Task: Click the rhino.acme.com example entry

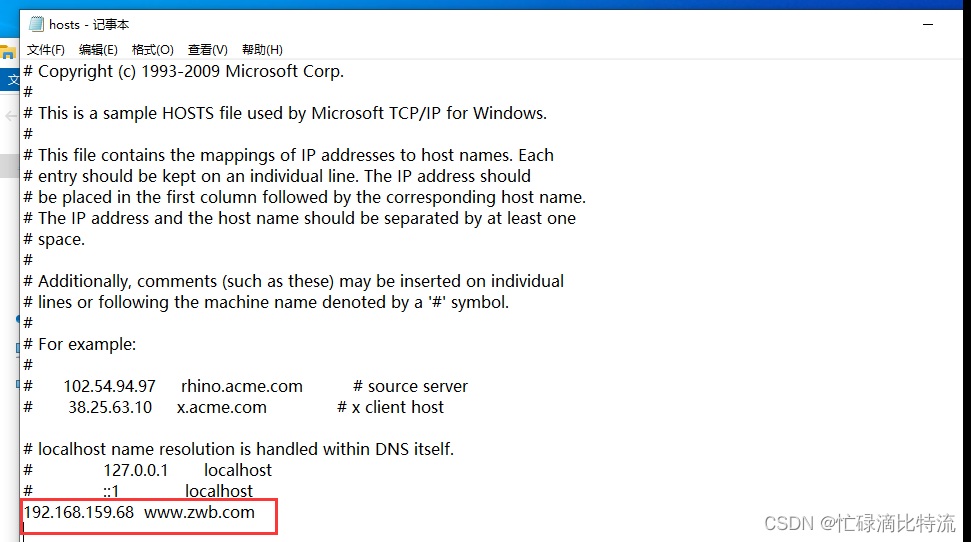Action: [x=241, y=386]
